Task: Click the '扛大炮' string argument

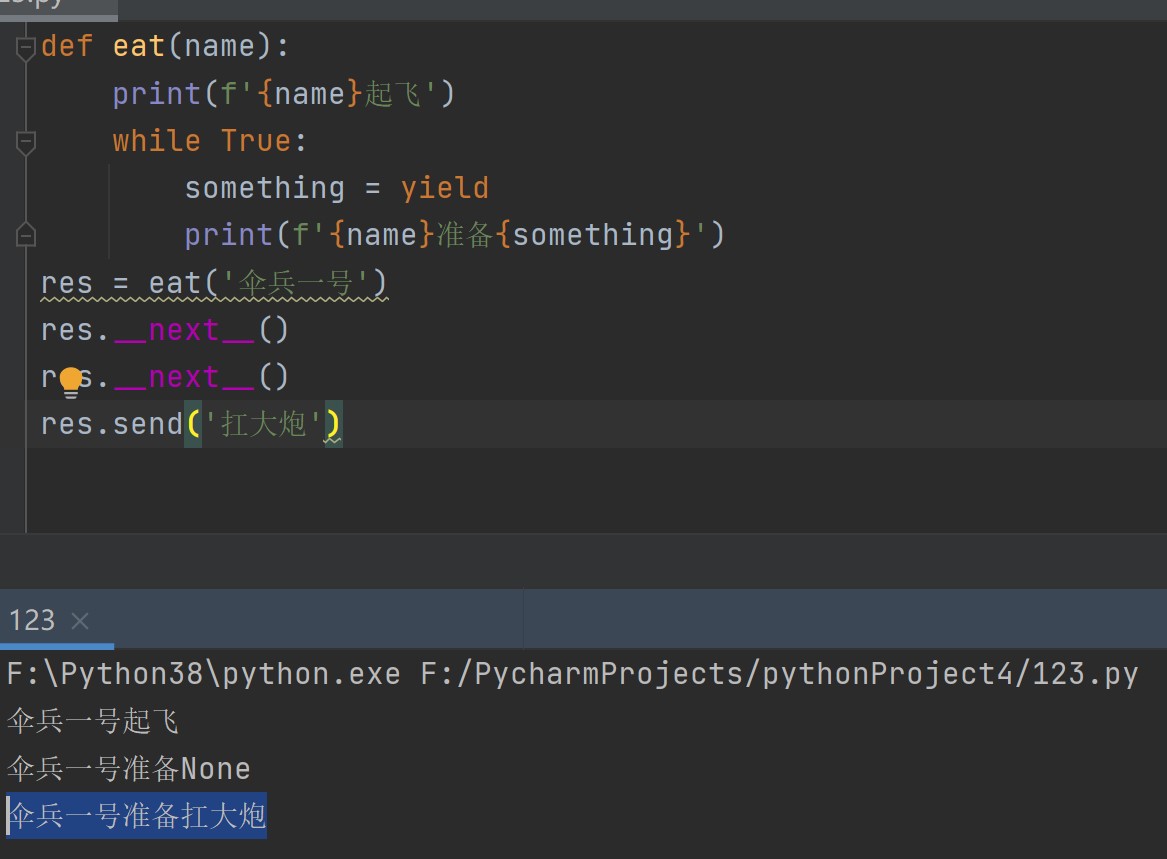Action: (264, 424)
